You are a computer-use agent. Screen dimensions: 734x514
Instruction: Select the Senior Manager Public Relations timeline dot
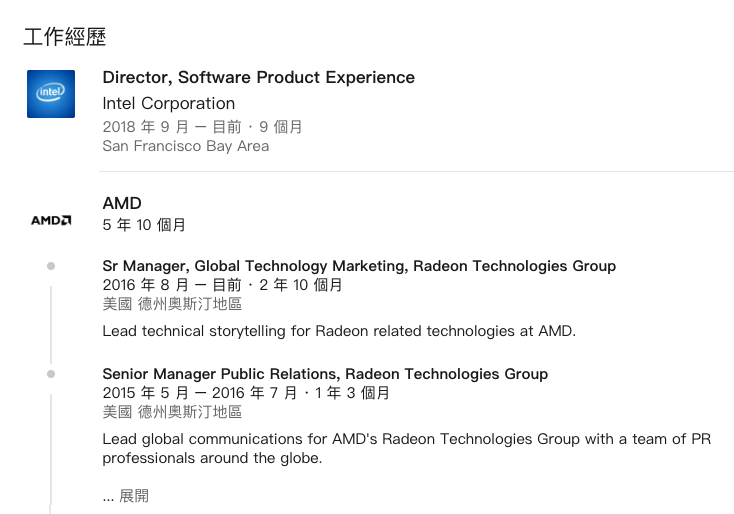(x=51, y=374)
